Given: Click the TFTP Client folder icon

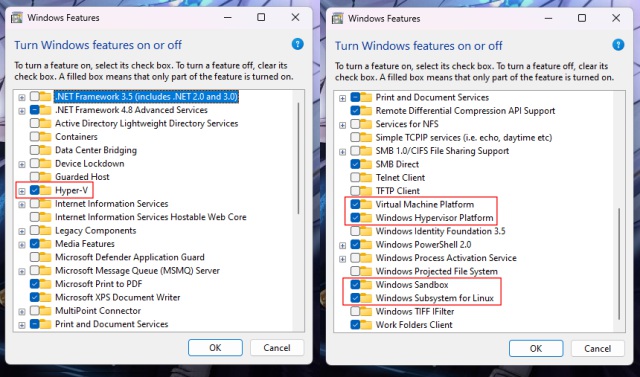Looking at the screenshot, I should pos(366,191).
